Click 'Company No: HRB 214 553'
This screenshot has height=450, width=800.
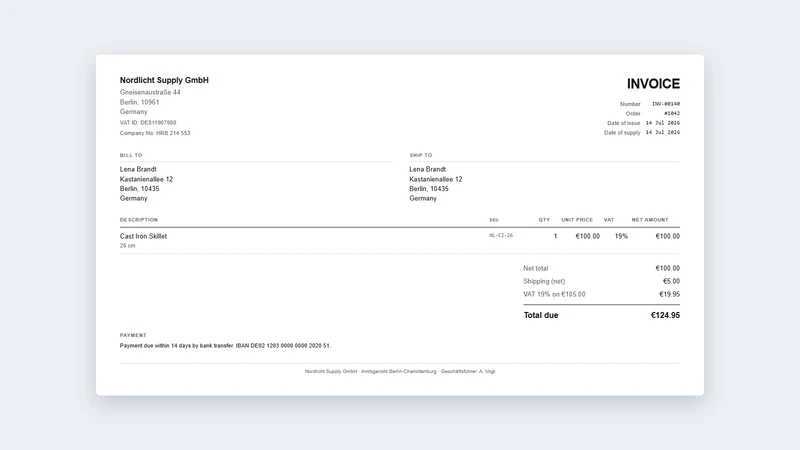pos(155,133)
